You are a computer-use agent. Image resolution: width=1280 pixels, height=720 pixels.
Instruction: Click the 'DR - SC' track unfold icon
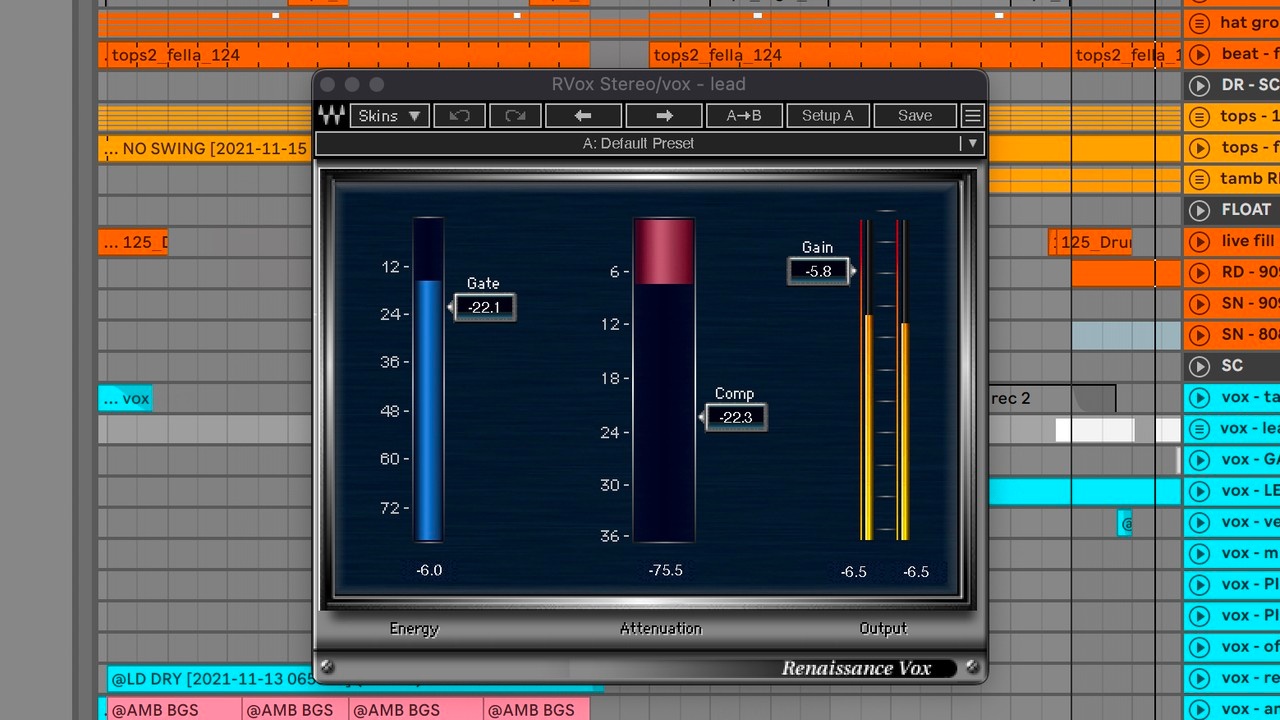tap(1199, 86)
